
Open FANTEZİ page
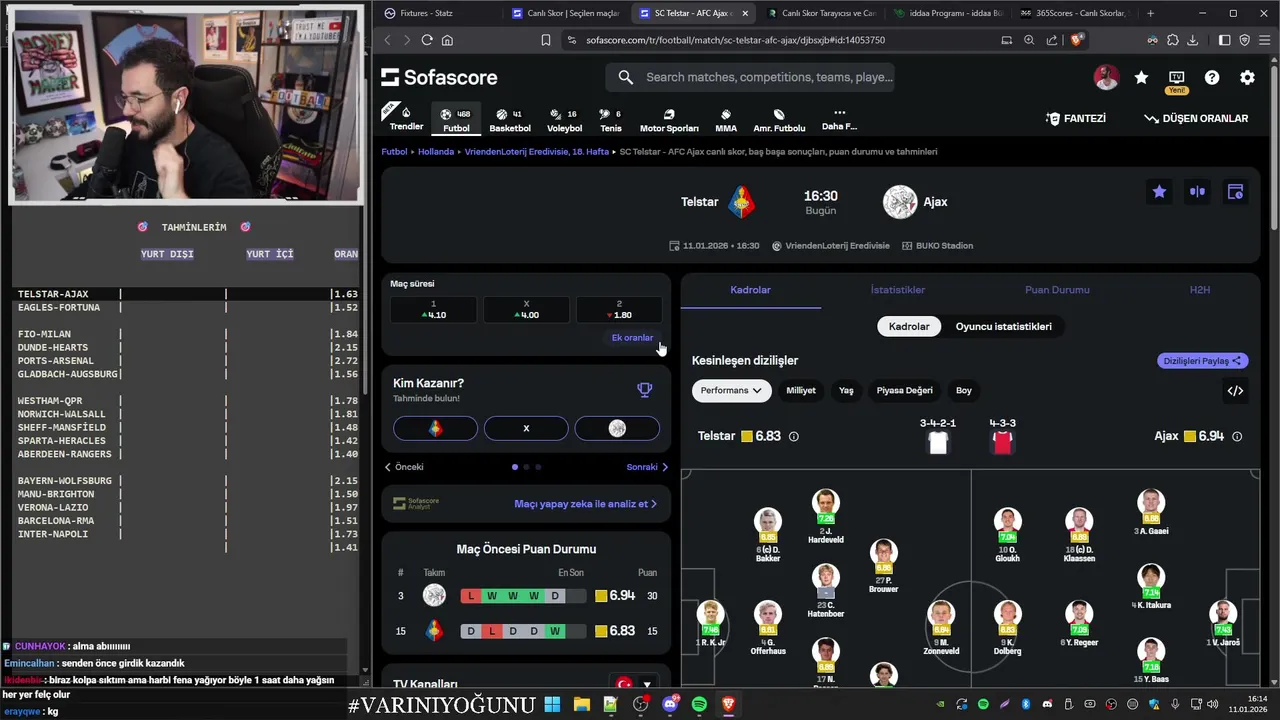(1076, 118)
